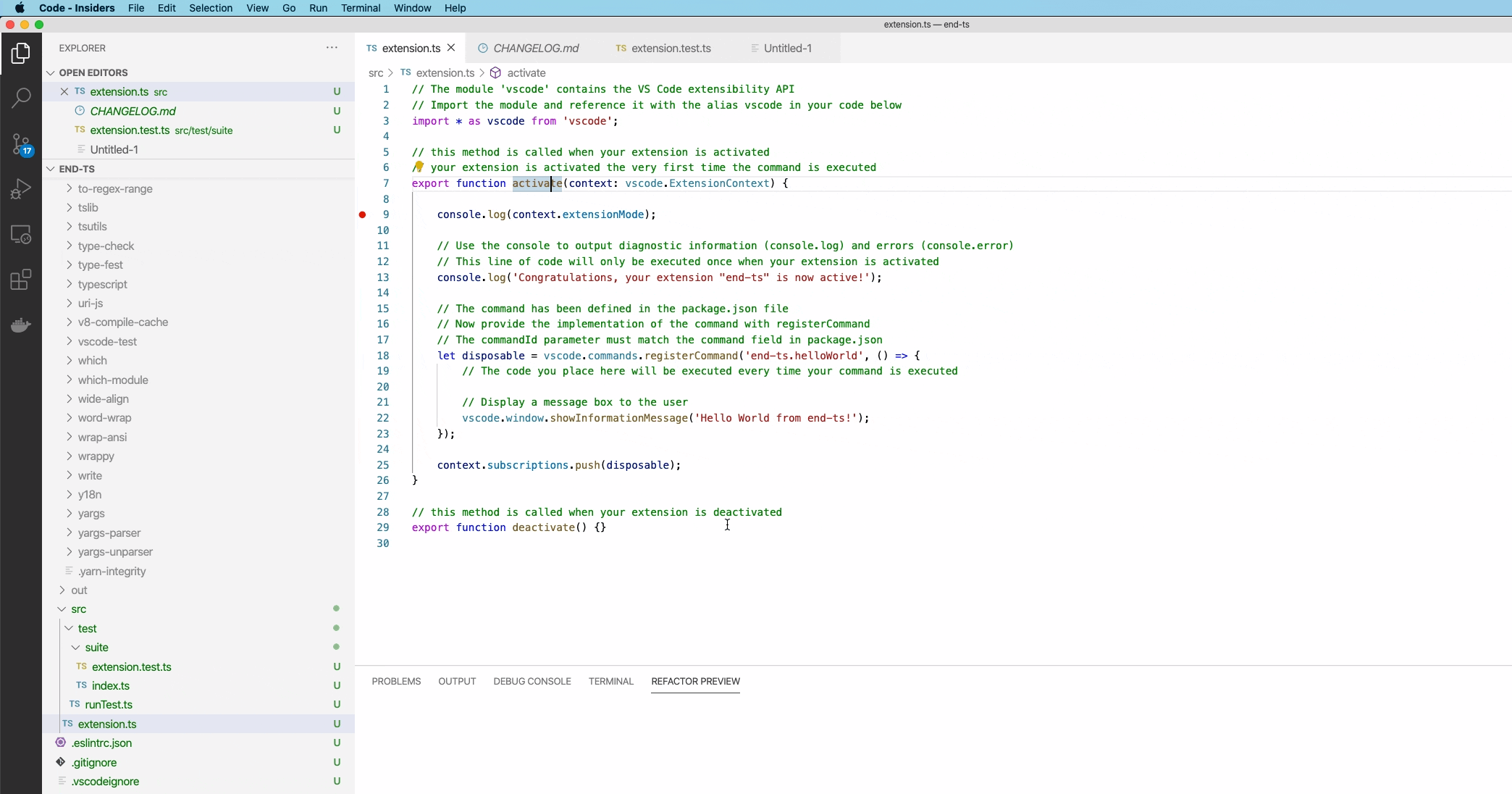Open the Extensions view

coord(21,280)
